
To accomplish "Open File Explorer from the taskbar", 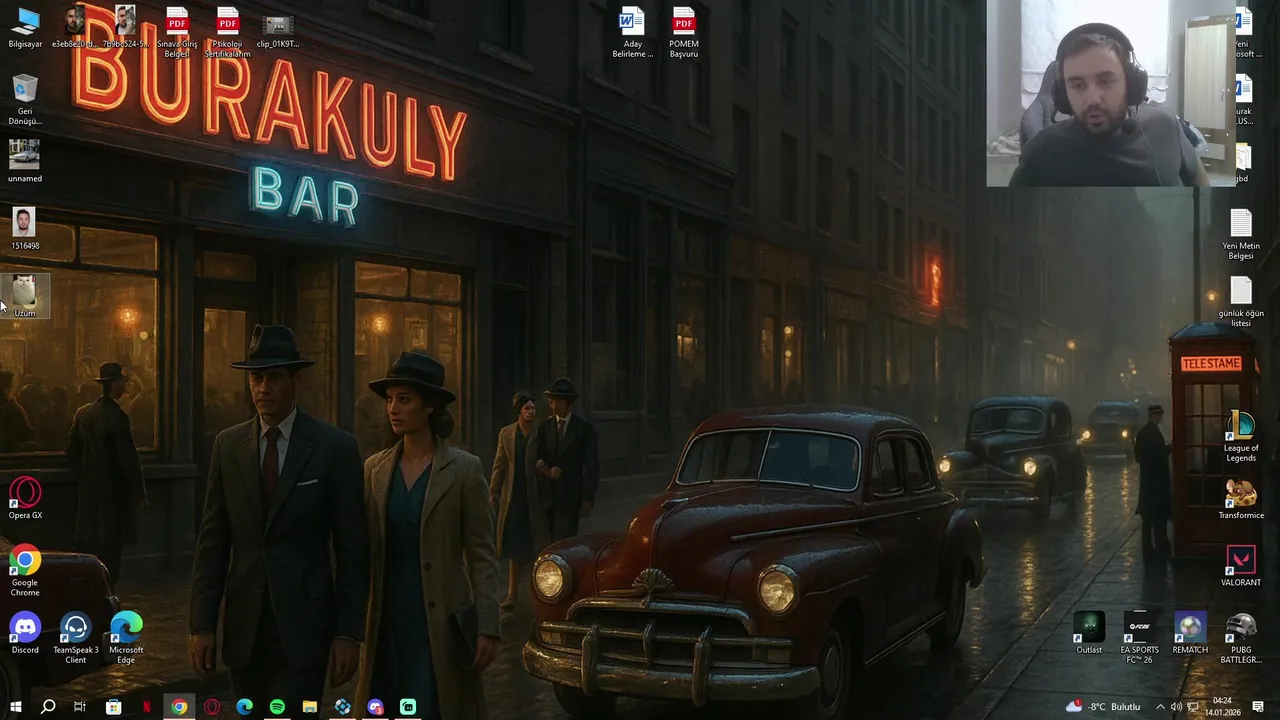I will (x=310, y=707).
